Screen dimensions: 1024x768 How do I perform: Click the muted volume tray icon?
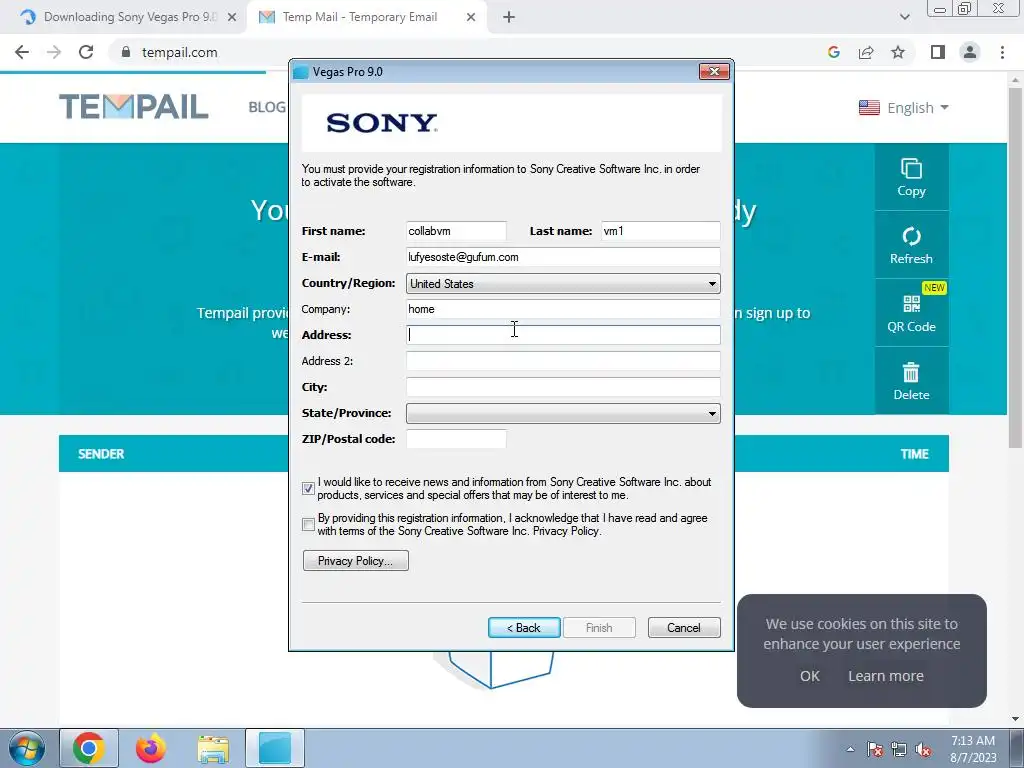923,749
